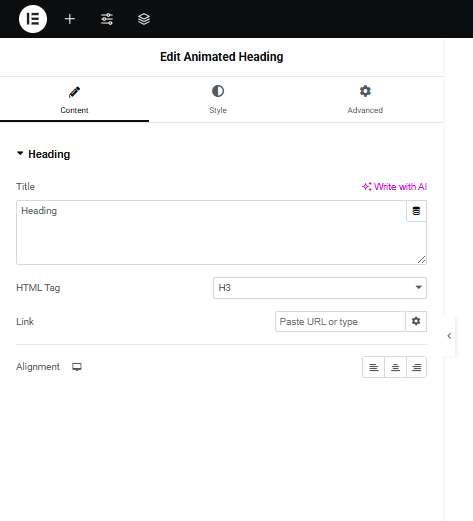Image resolution: width=473 pixels, height=521 pixels.
Task: Align heading to the right
Action: [416, 367]
